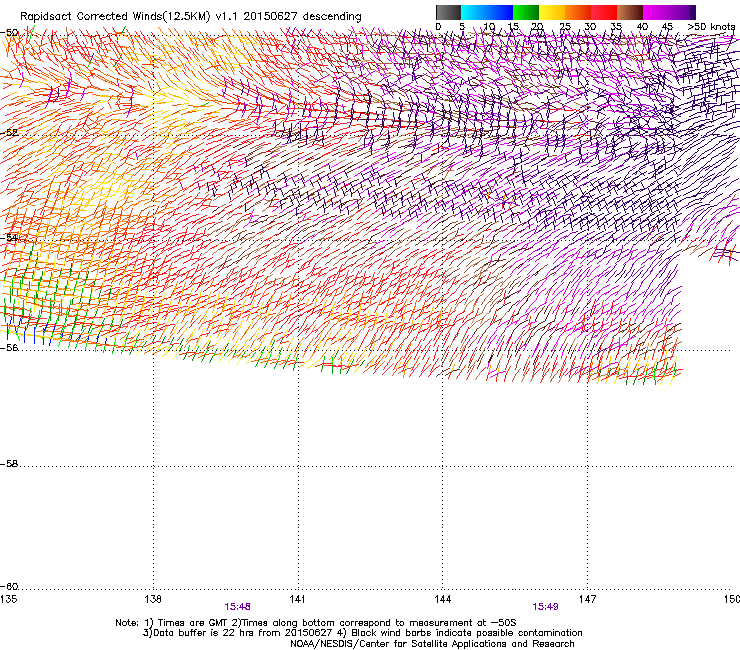Click the magenta-purple 40-50 knots legend swatch
This screenshot has height=650, width=740.
669,12
